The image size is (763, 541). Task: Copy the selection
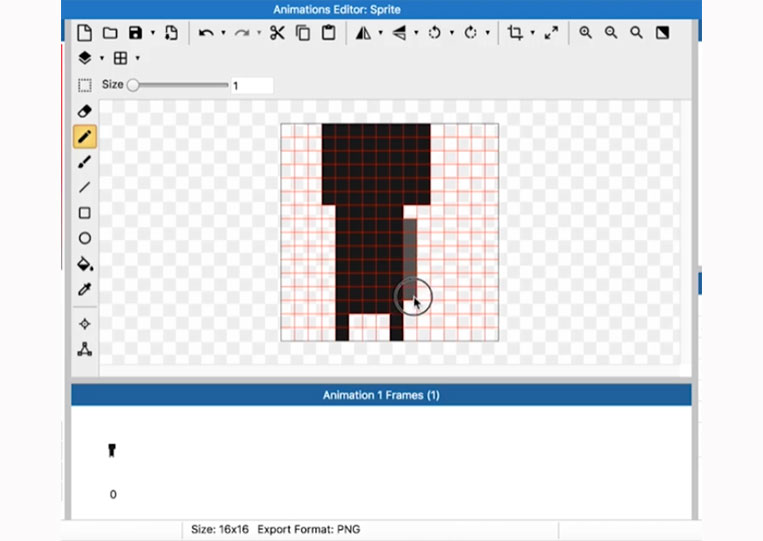303,33
